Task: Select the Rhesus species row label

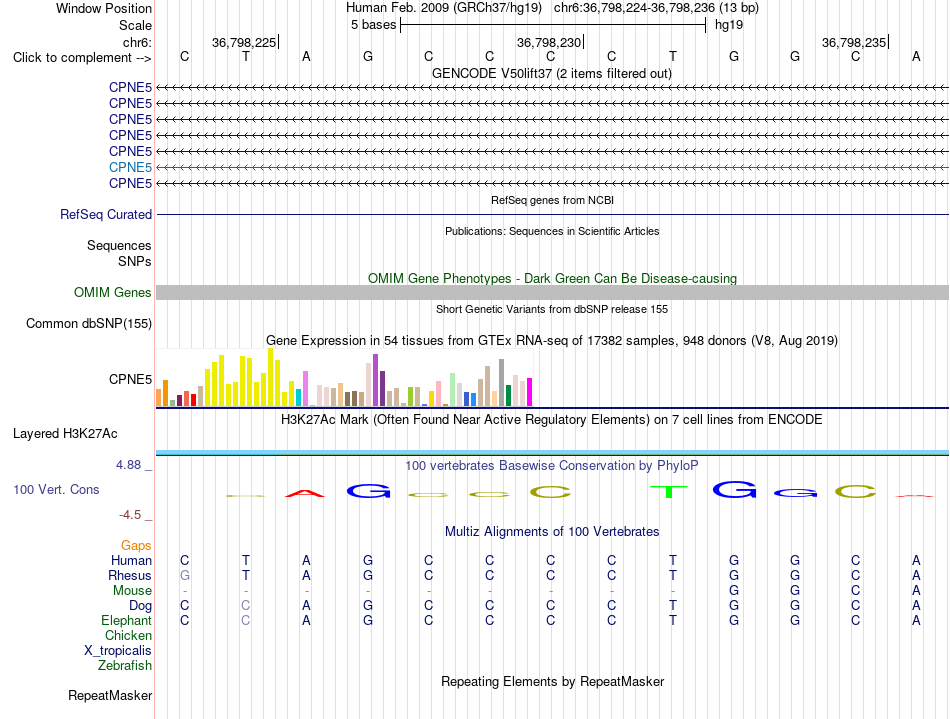Action: coord(130,575)
